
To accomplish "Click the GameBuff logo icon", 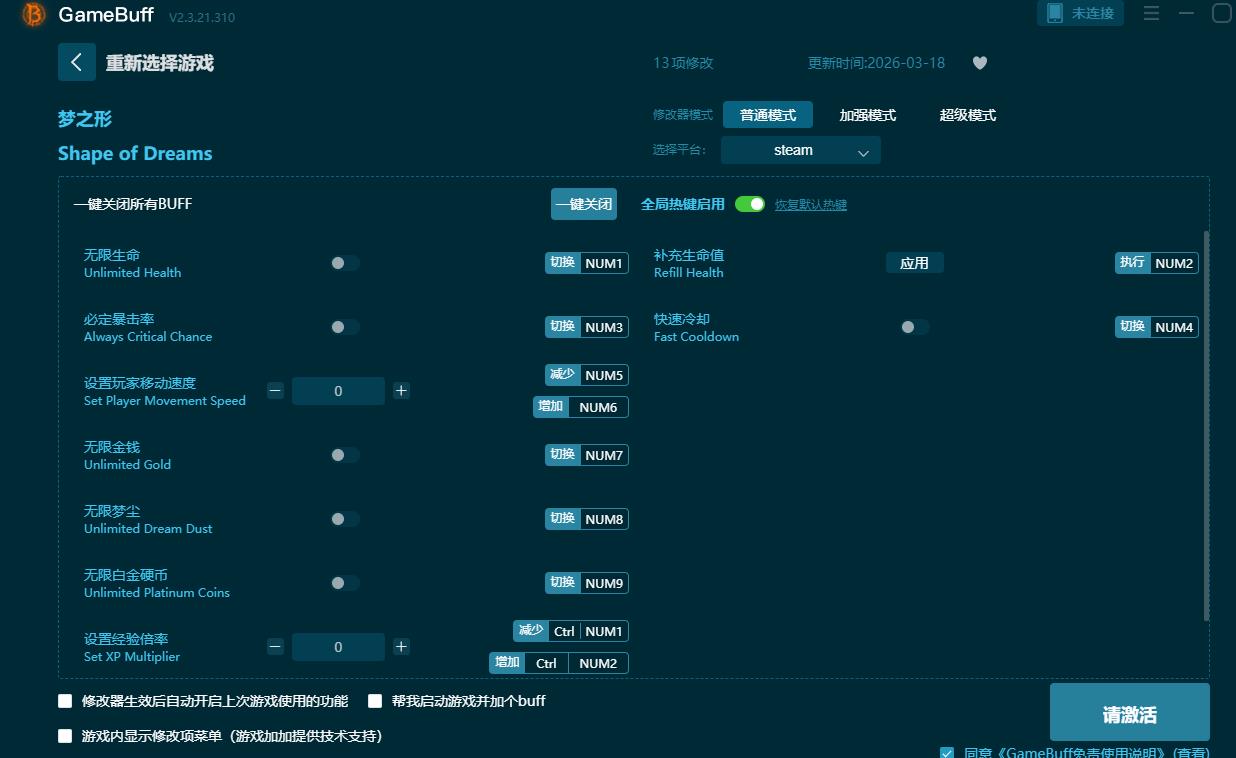I will pyautogui.click(x=34, y=14).
